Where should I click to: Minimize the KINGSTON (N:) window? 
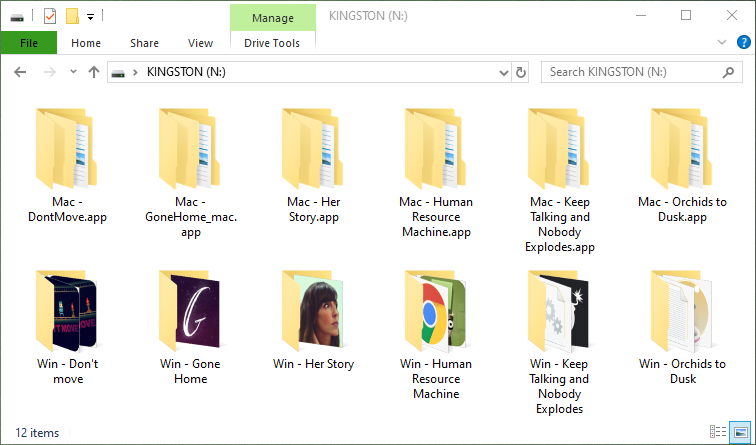(x=641, y=15)
